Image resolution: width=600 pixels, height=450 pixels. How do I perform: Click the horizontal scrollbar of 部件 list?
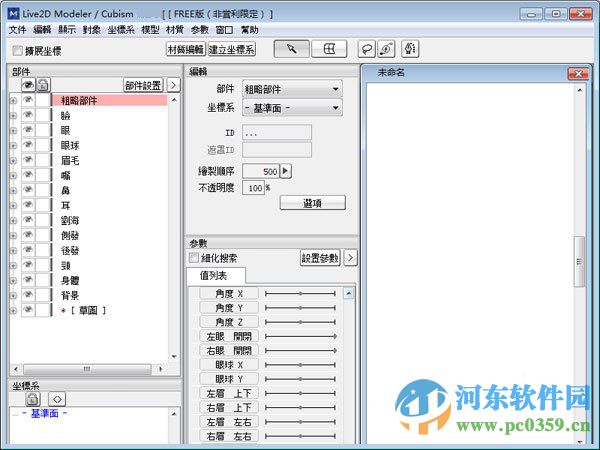87,369
